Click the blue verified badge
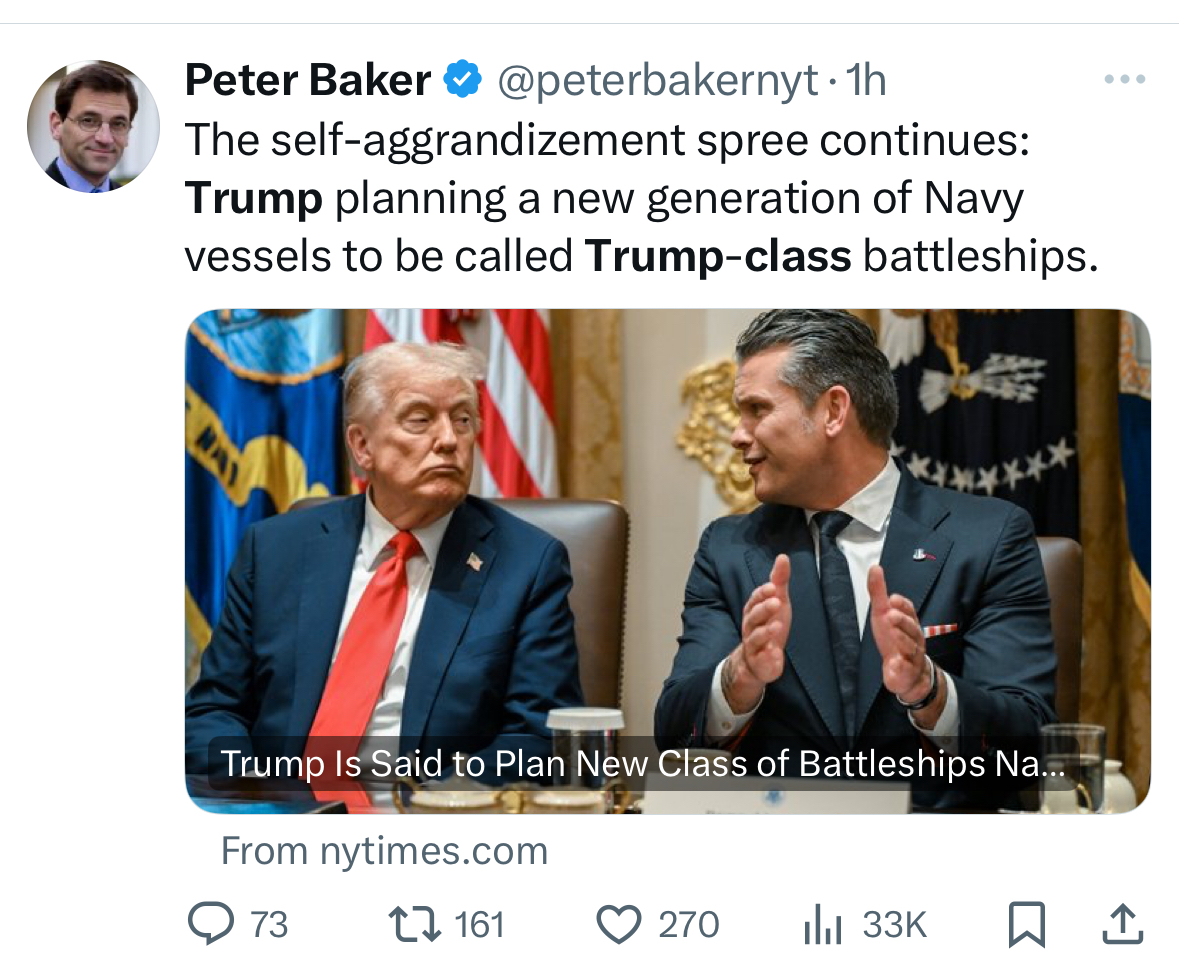This screenshot has height=958, width=1179. click(462, 80)
